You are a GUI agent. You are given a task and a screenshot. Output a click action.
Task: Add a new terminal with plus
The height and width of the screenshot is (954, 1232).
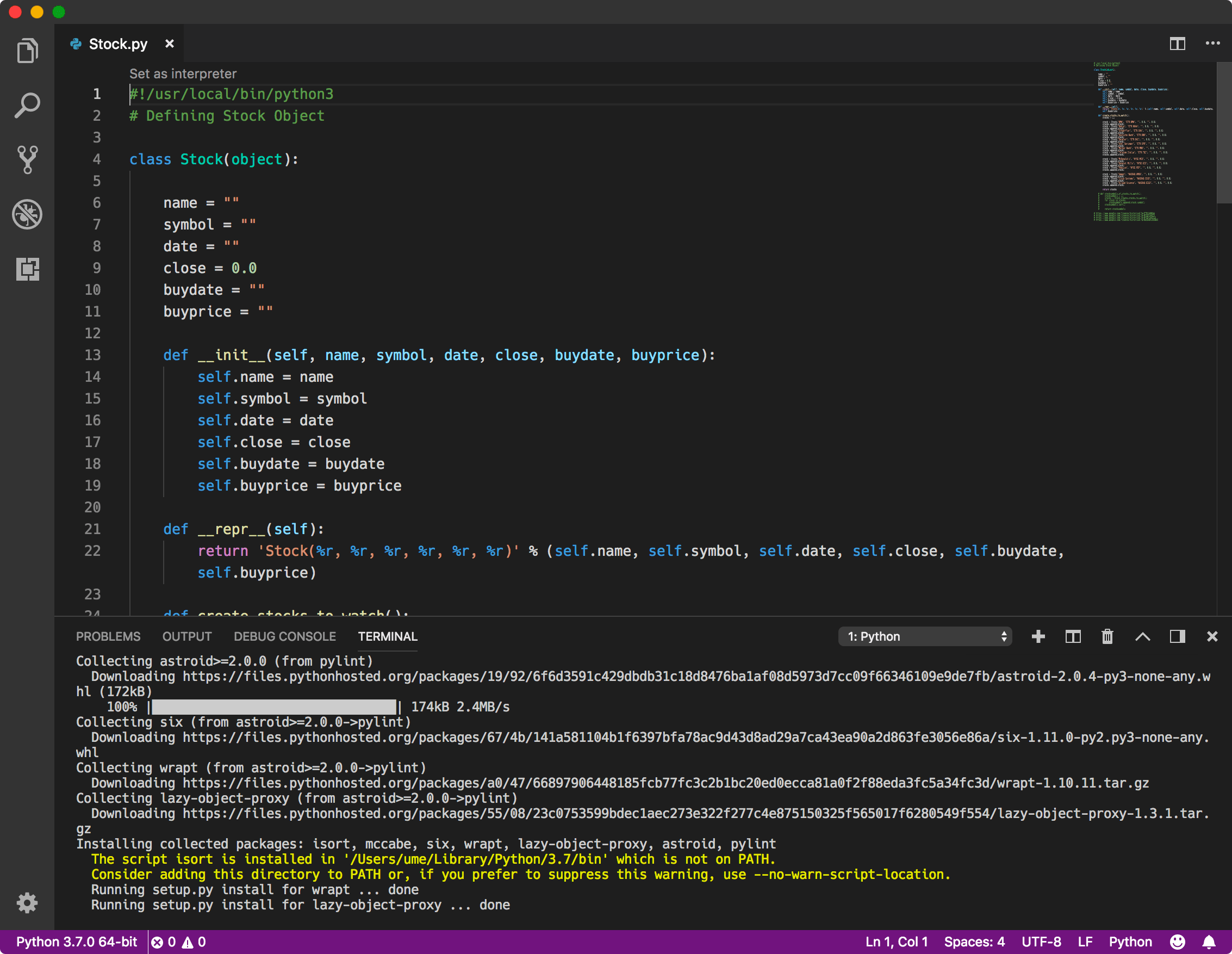1038,636
